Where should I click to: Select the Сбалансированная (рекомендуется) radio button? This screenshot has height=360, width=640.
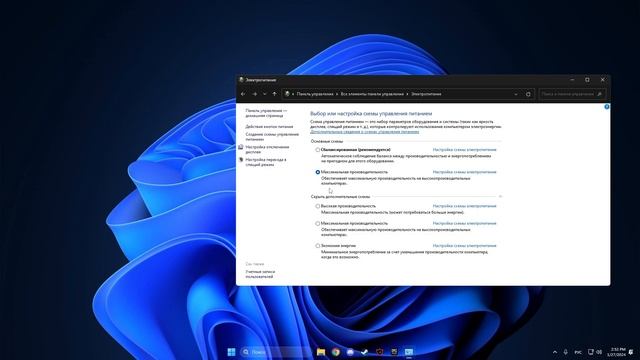[318, 150]
